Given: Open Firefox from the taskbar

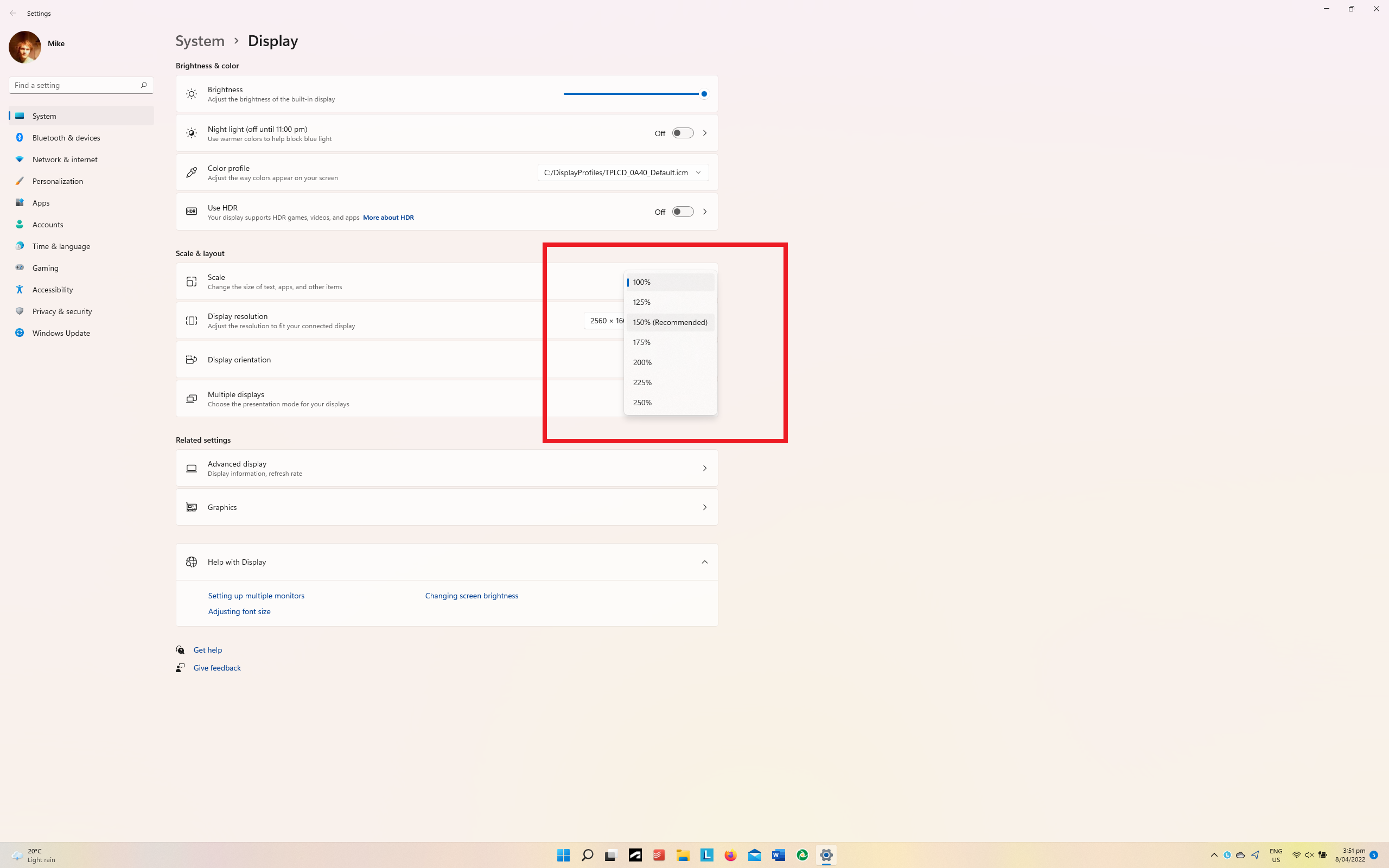Looking at the screenshot, I should (x=730, y=856).
